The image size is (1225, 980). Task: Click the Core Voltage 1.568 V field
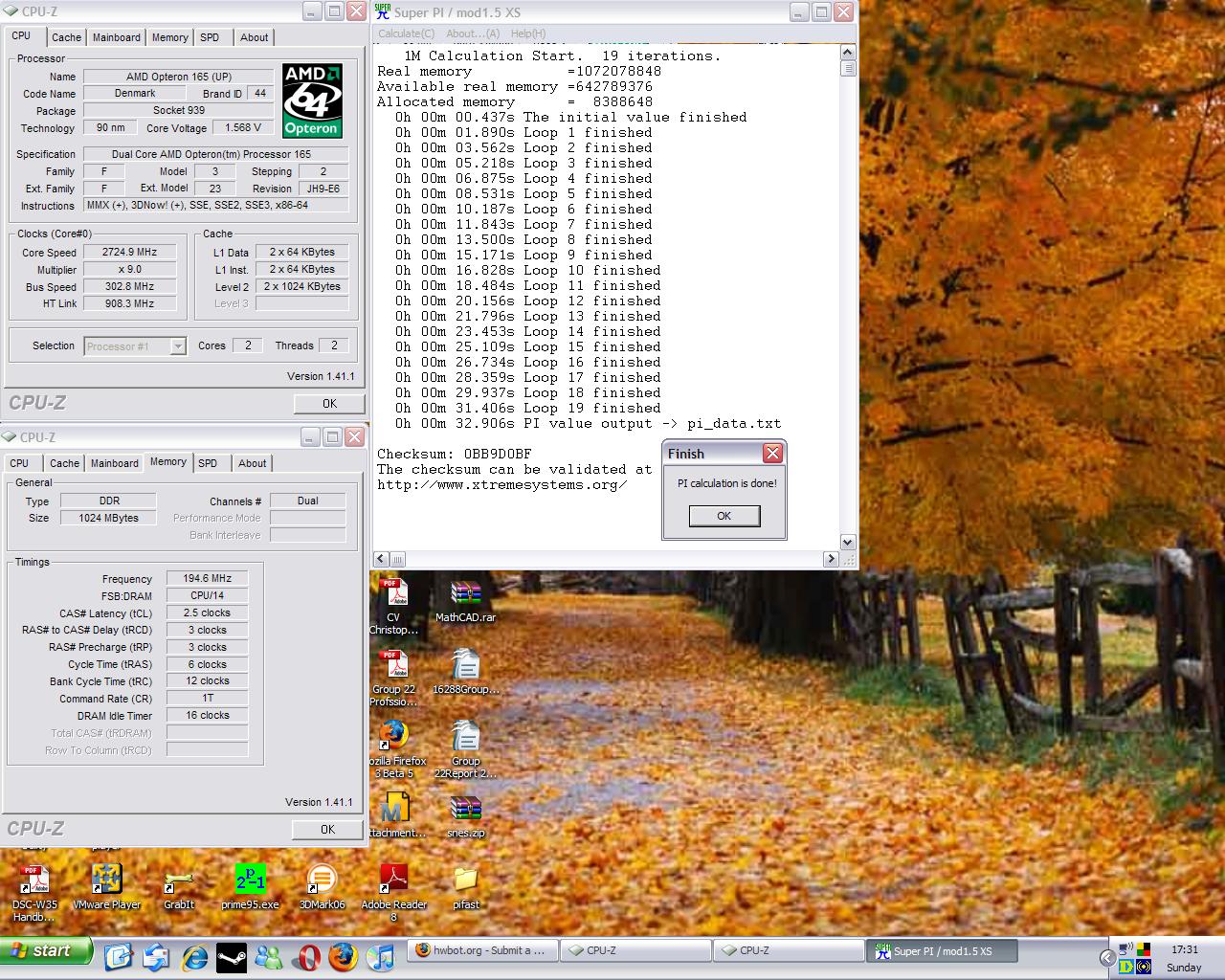click(244, 127)
